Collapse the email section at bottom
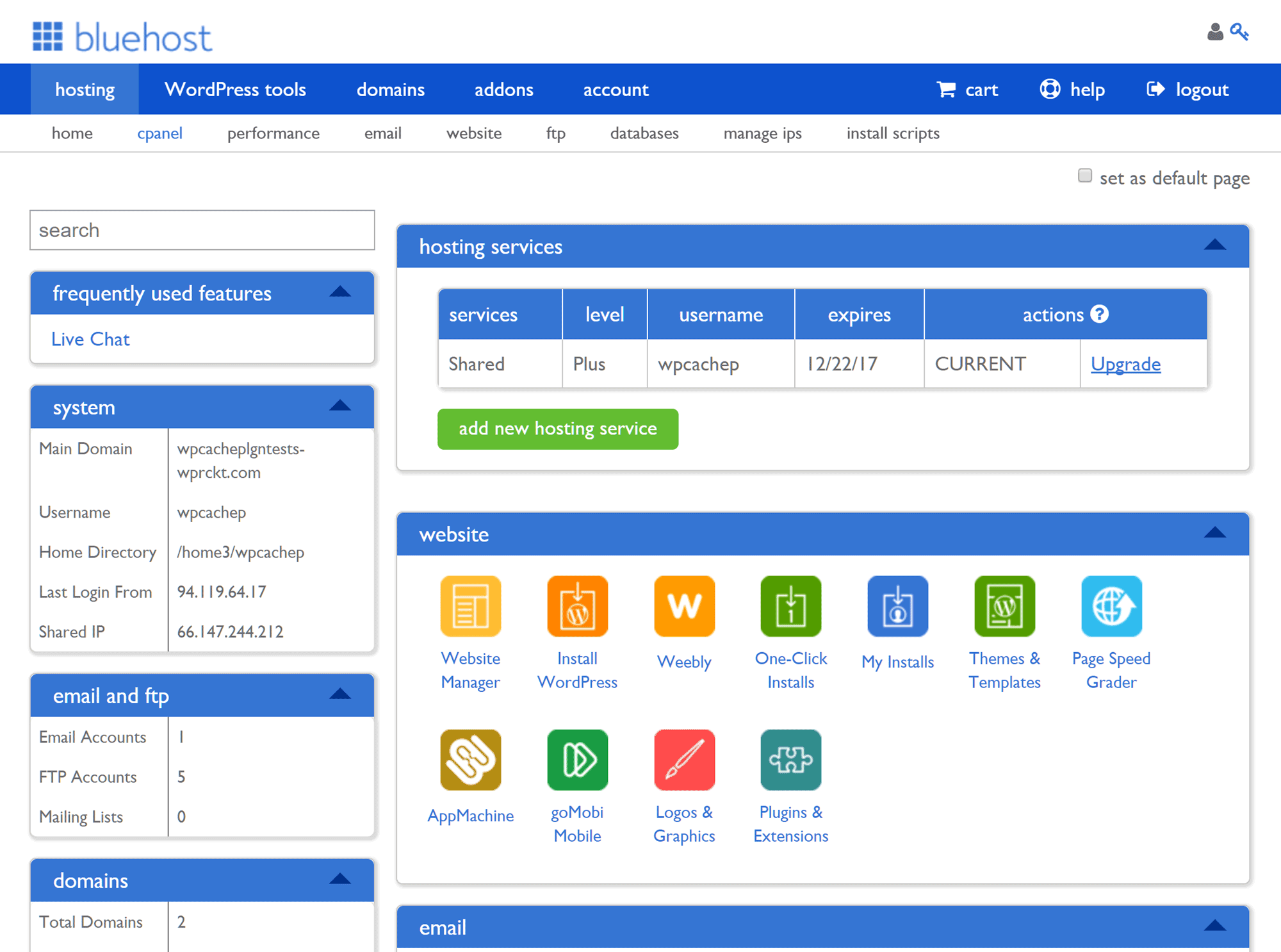The image size is (1281, 952). pos(1215,926)
